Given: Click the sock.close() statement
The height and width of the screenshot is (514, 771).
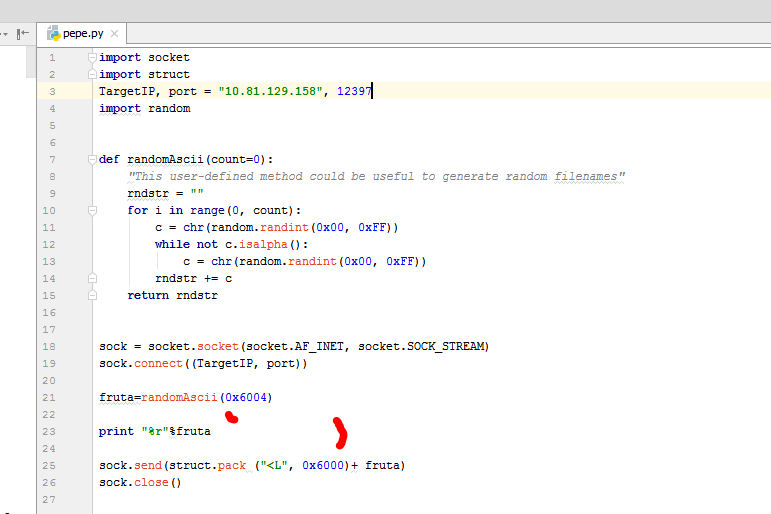Looking at the screenshot, I should coord(140,482).
